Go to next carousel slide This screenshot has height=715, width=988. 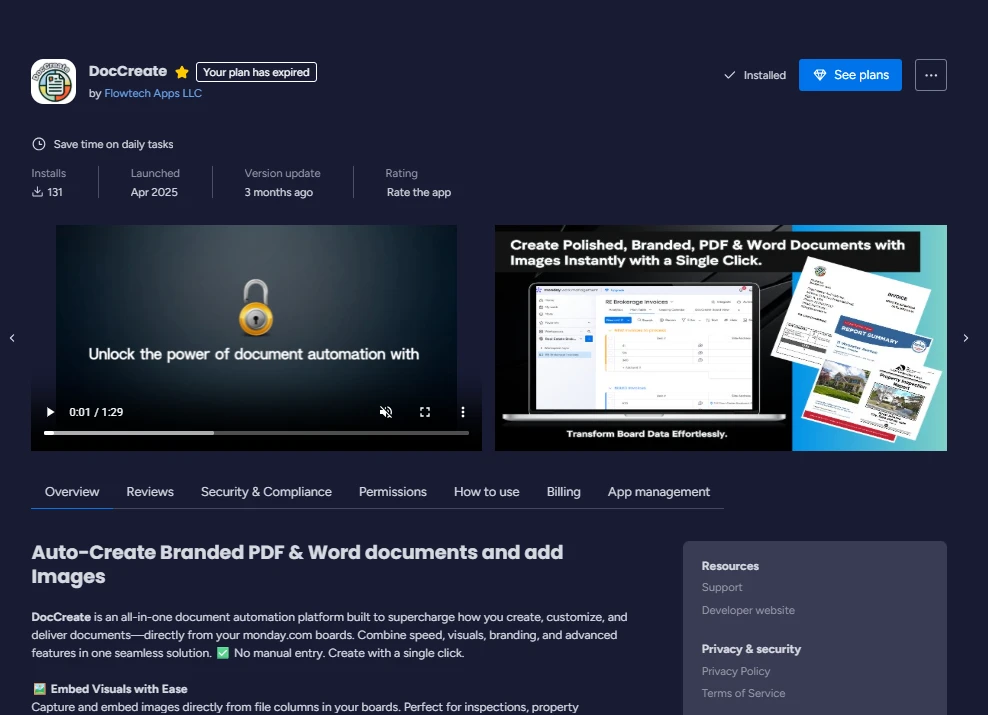point(965,338)
